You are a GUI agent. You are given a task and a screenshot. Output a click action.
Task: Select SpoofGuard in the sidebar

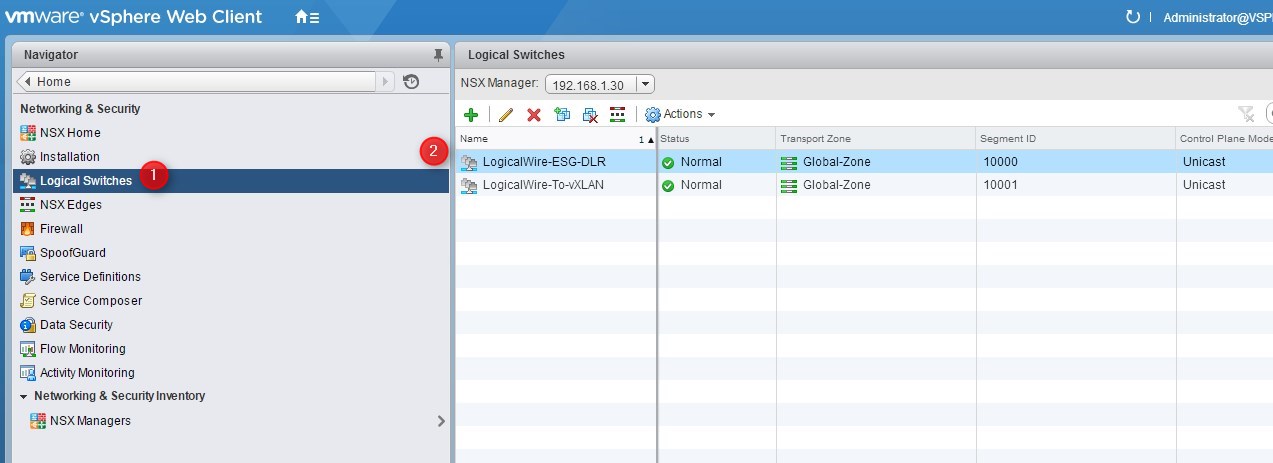(x=72, y=253)
